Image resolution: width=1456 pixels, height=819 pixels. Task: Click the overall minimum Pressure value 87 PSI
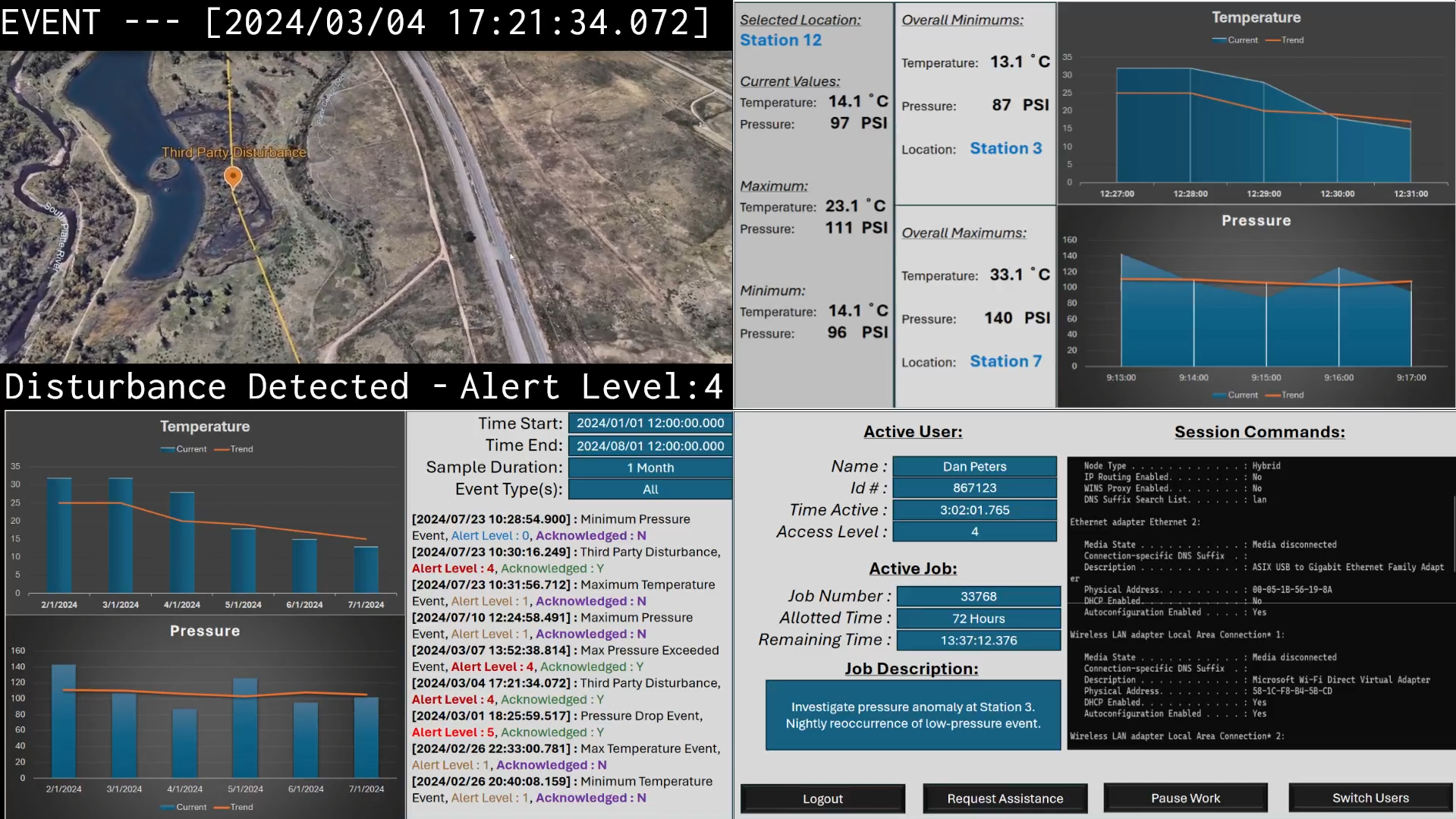click(x=1020, y=106)
